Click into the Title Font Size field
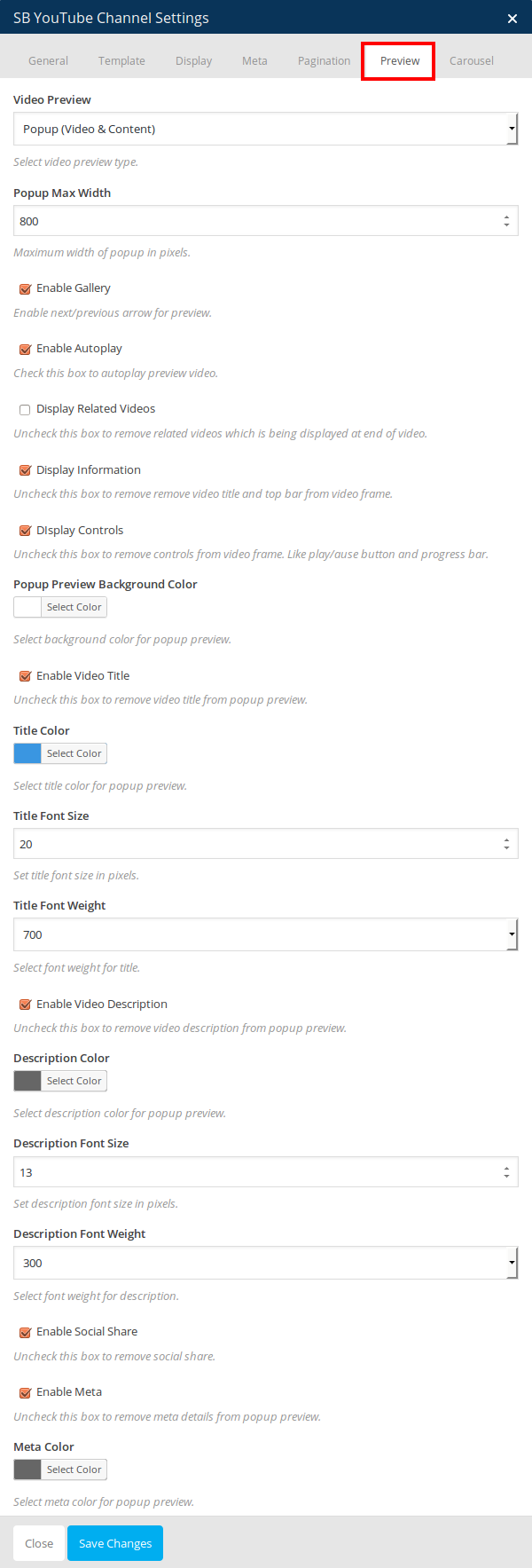Viewport: 532px width, 1568px height. (253, 844)
